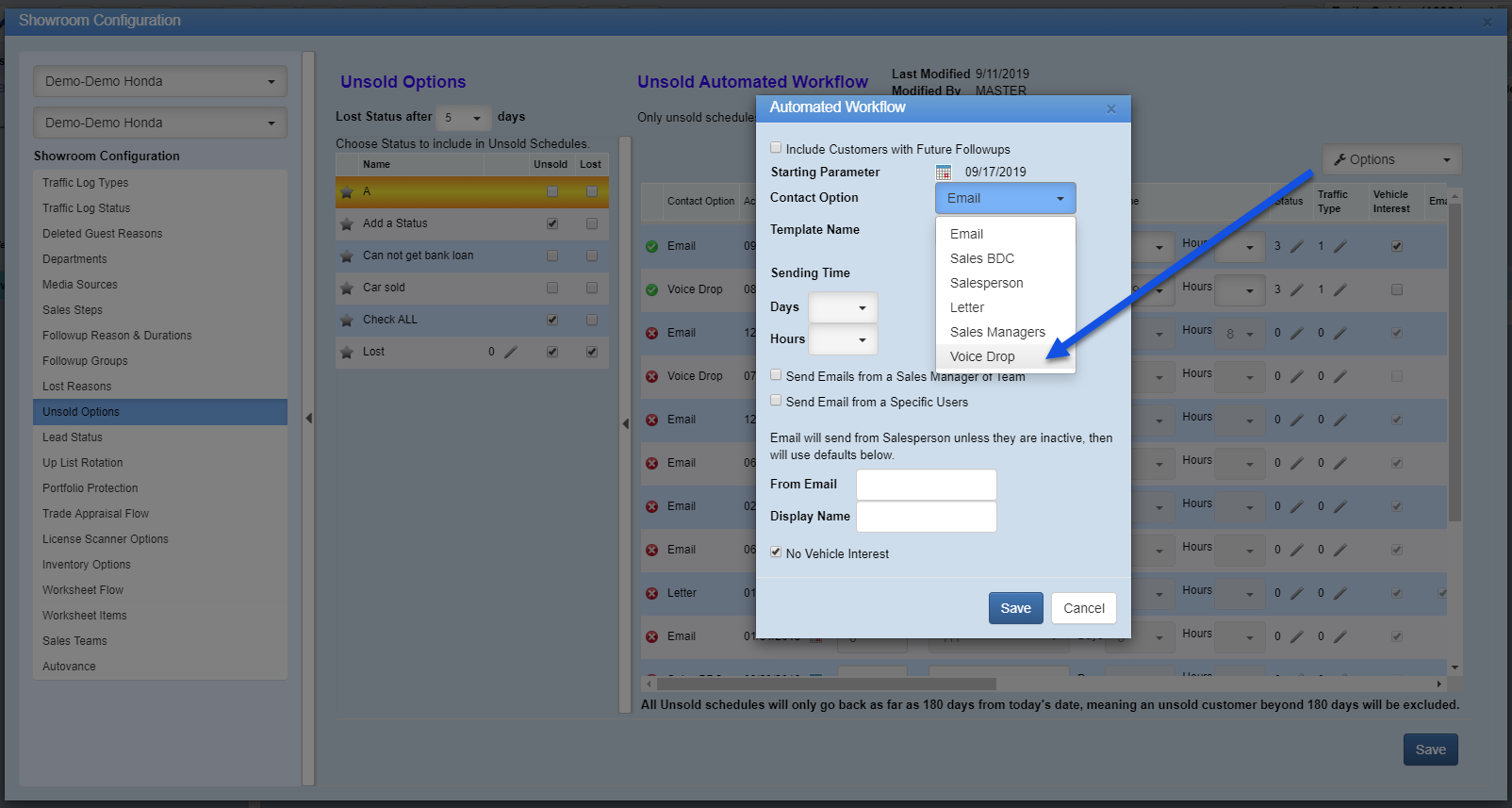Click the pencil edit icon in Lost row

511,352
